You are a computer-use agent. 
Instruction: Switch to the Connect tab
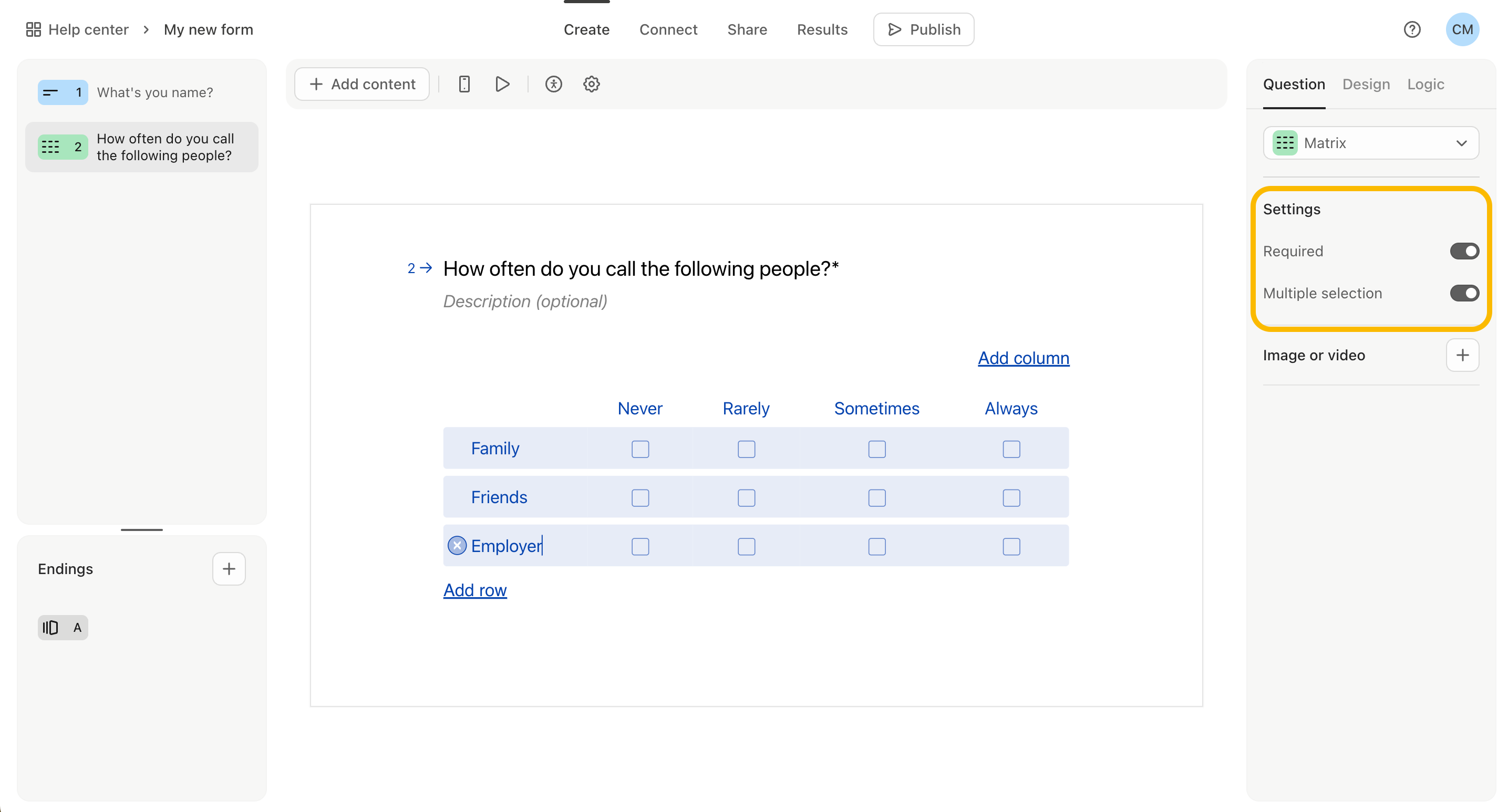point(668,29)
